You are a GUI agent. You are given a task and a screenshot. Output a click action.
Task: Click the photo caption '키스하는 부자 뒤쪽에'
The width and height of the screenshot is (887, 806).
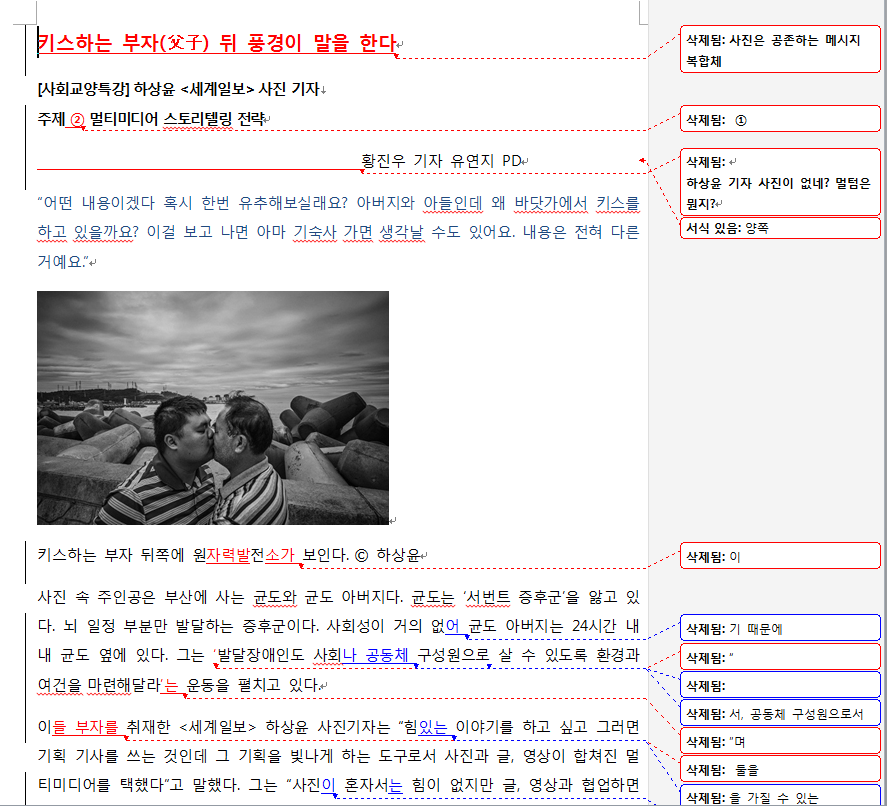pyautogui.click(x=111, y=555)
